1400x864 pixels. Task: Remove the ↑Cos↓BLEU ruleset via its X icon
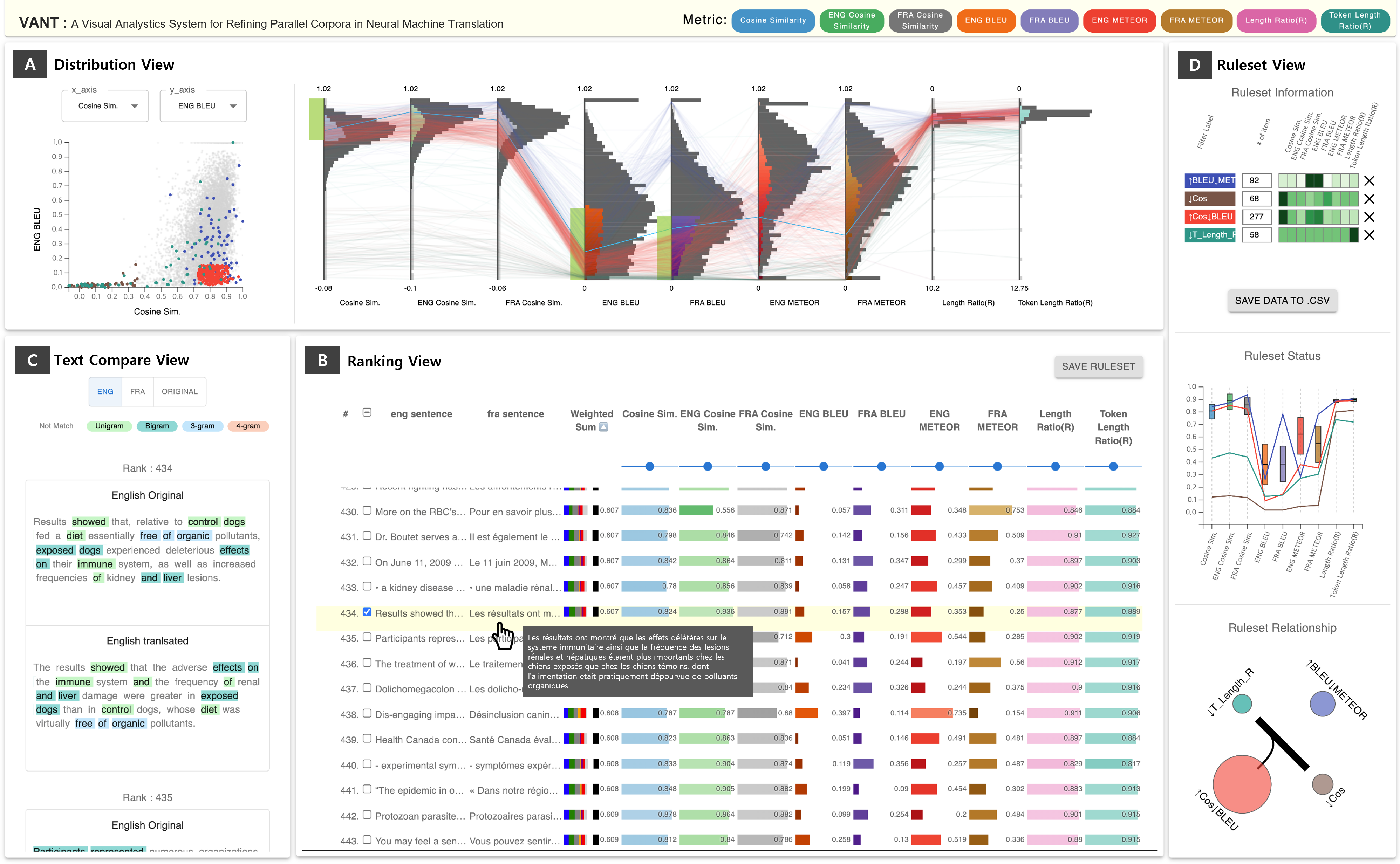tap(1369, 217)
